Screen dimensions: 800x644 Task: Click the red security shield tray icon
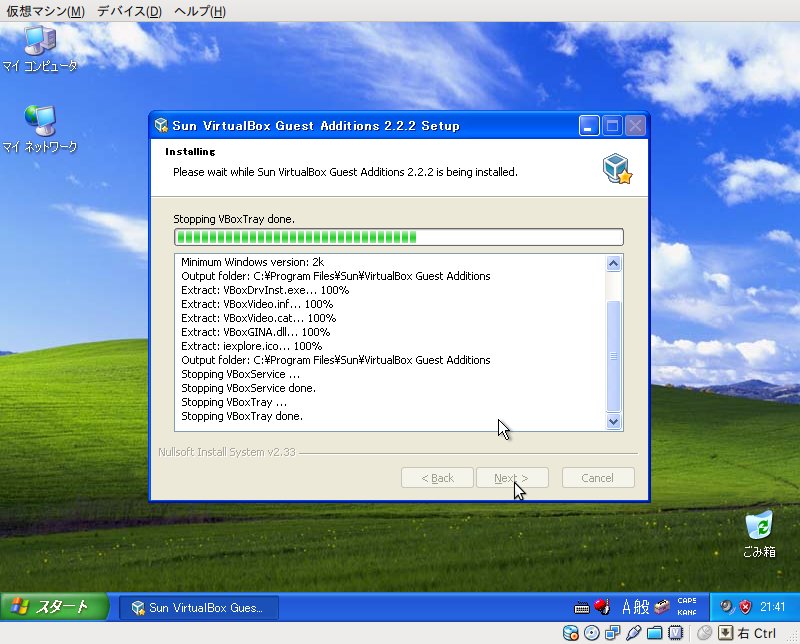pyautogui.click(x=745, y=607)
